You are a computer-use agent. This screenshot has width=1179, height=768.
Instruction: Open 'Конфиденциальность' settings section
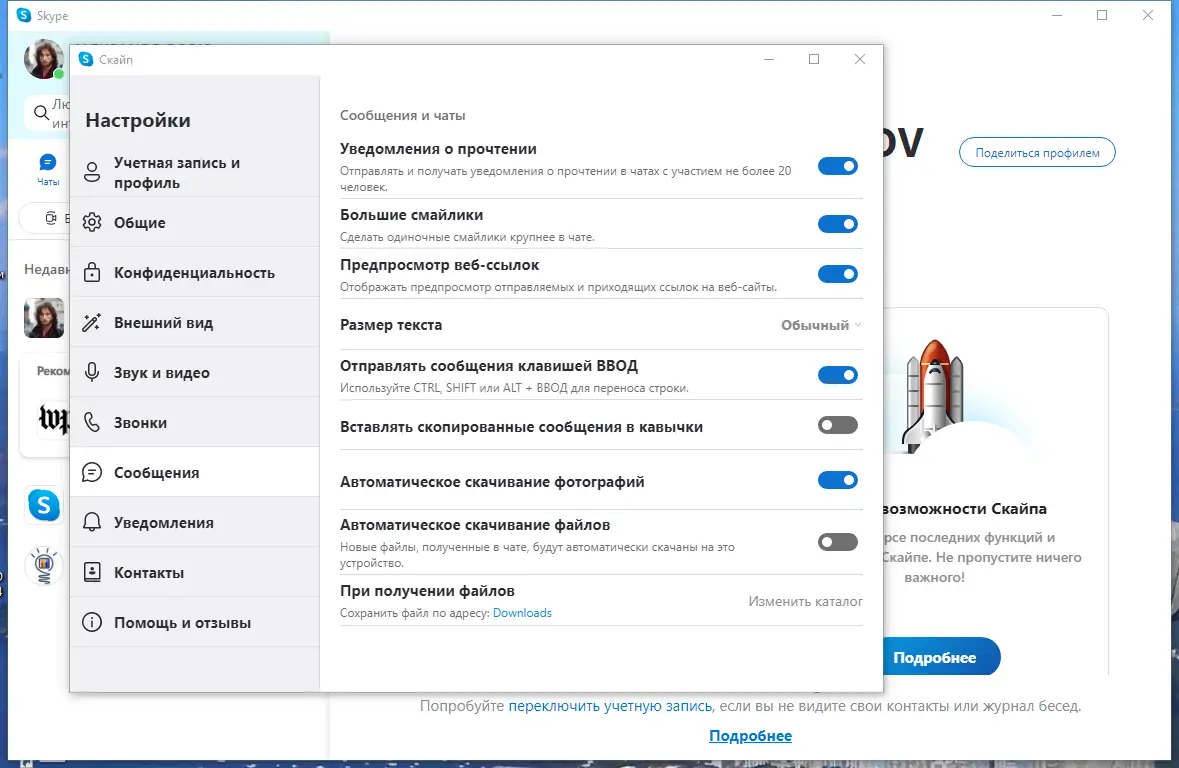coord(195,272)
